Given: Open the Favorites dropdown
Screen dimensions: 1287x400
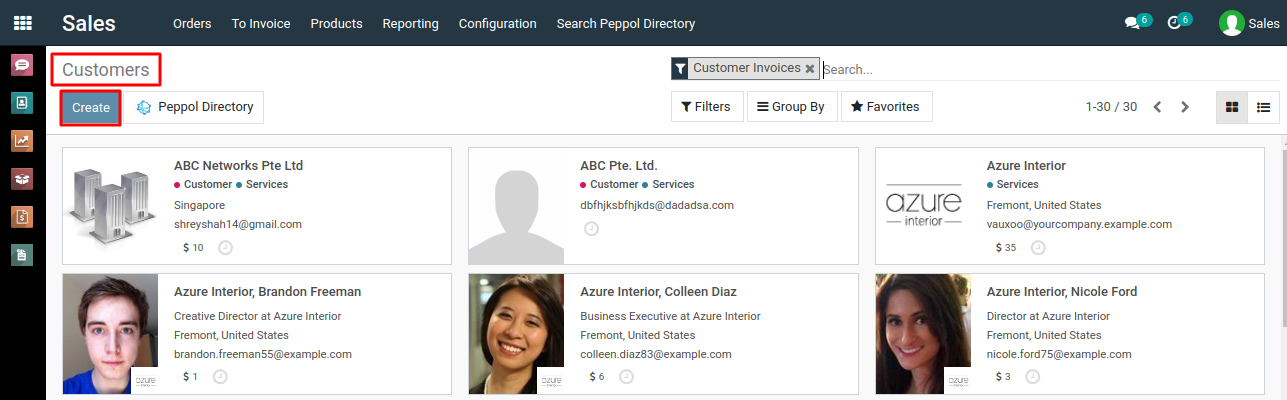Looking at the screenshot, I should [x=886, y=107].
